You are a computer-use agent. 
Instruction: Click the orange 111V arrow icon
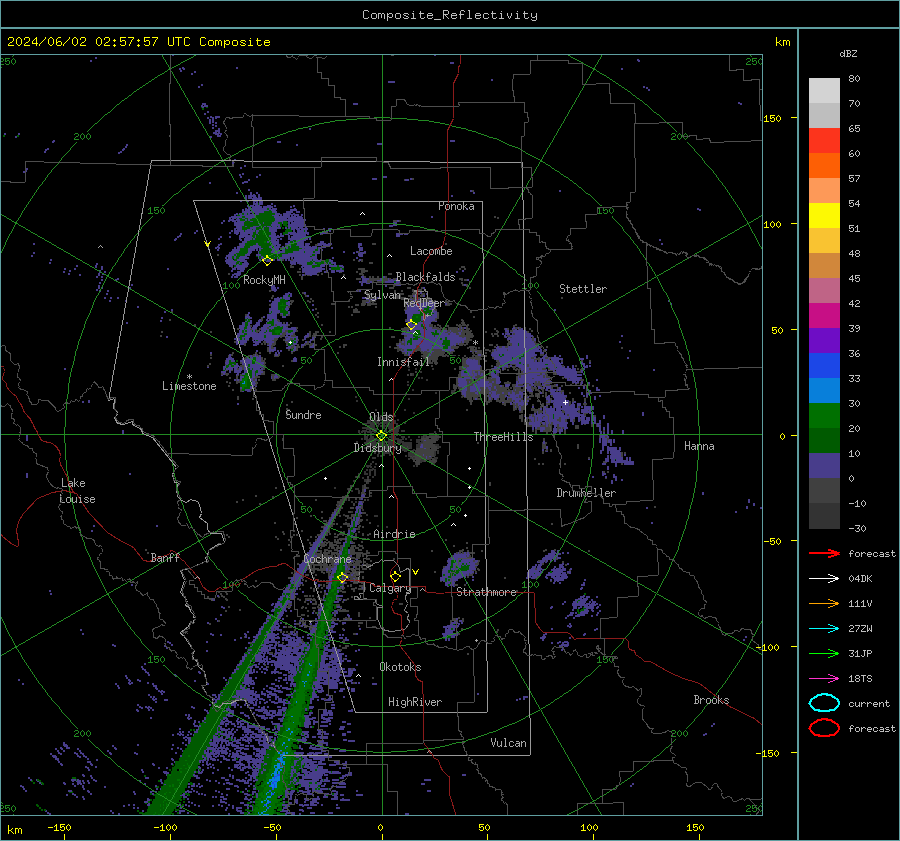point(824,603)
